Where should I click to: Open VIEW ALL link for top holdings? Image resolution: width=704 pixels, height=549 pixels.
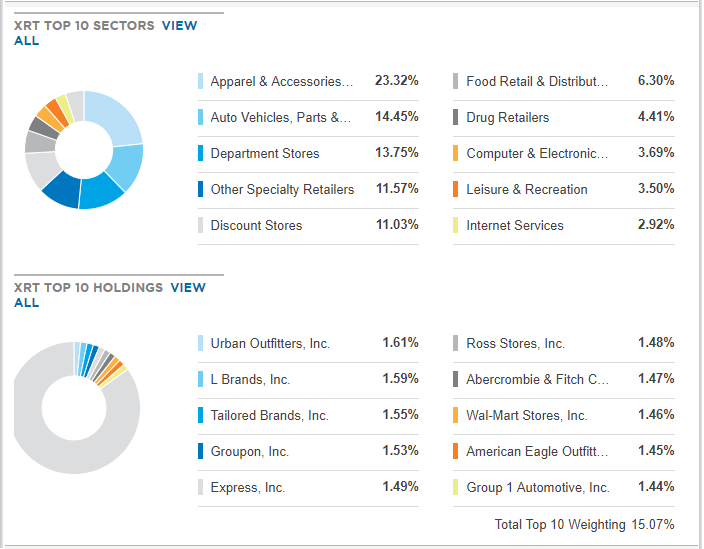click(x=187, y=288)
